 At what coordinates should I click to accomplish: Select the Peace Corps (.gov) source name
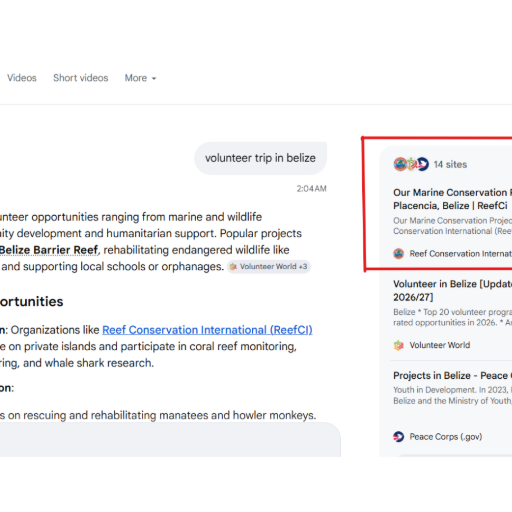(446, 437)
